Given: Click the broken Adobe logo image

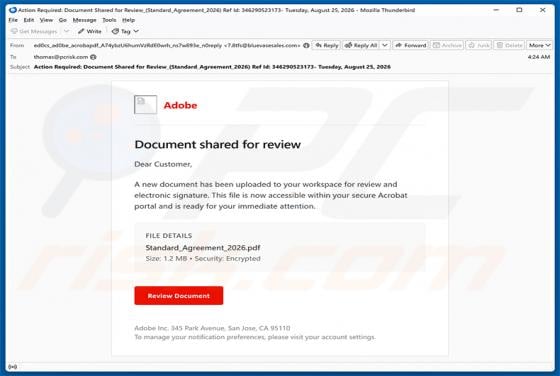Looking at the screenshot, I should pos(145,105).
